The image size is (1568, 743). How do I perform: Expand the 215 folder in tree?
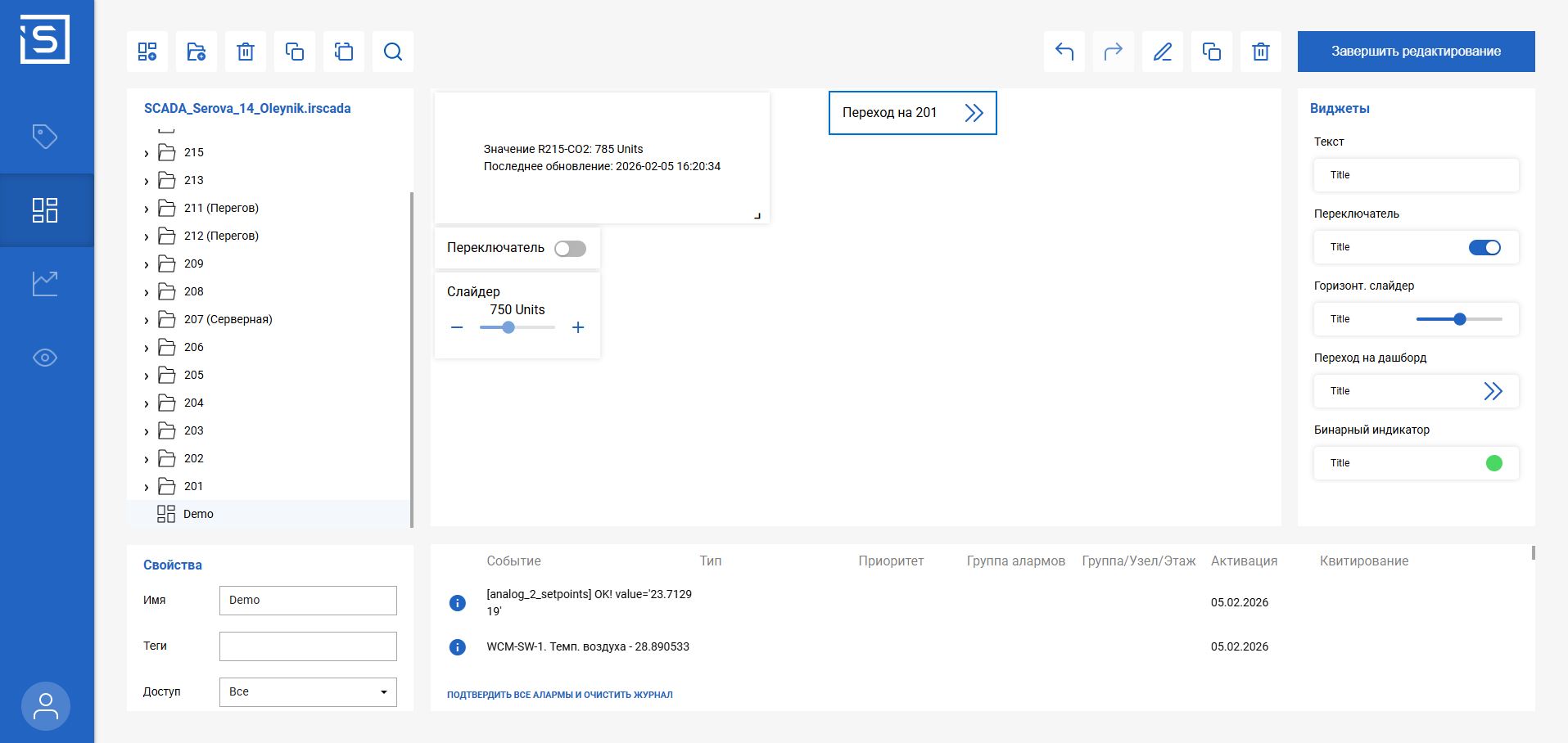click(147, 153)
